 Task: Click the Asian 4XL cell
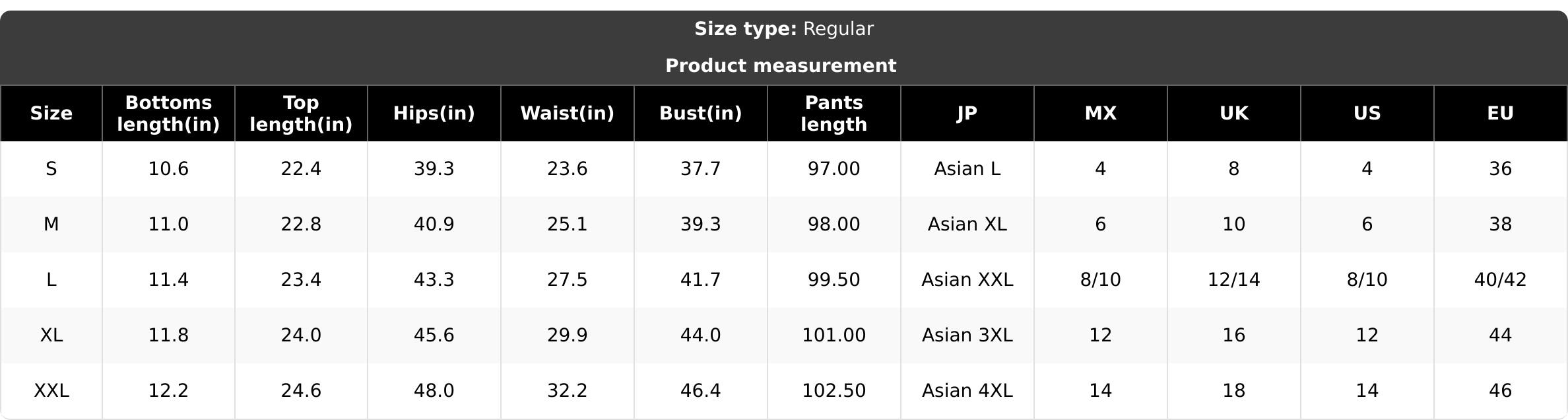click(967, 391)
